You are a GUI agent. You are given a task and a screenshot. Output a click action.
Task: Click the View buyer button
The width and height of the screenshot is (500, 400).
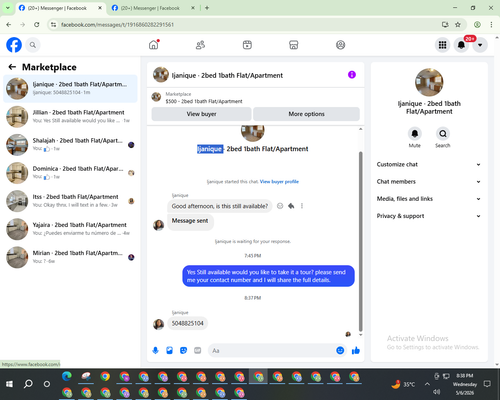coord(201,114)
